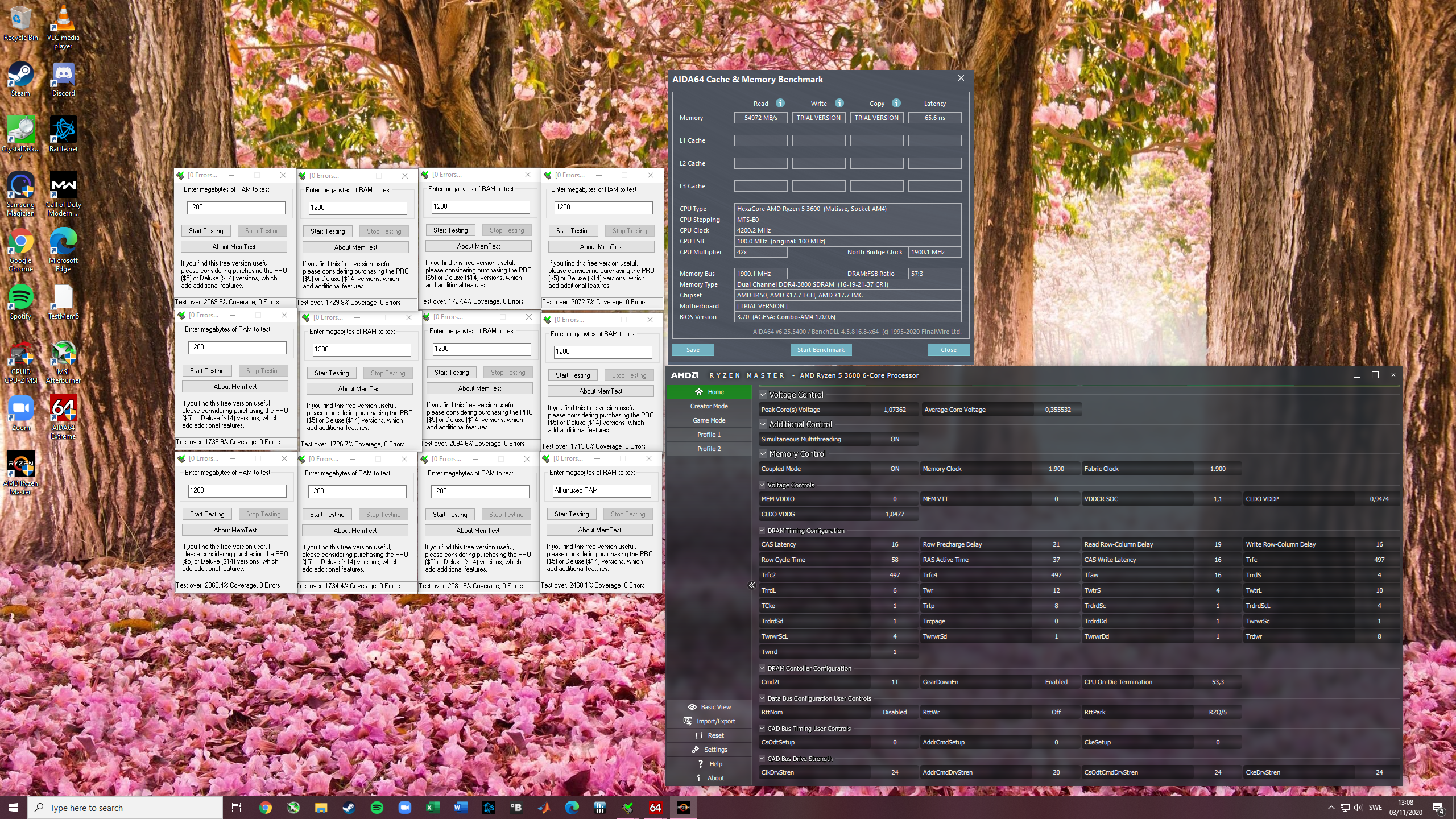Screen dimensions: 1456x819
Task: Open About in Ryzen Master sidebar
Action: click(x=709, y=778)
